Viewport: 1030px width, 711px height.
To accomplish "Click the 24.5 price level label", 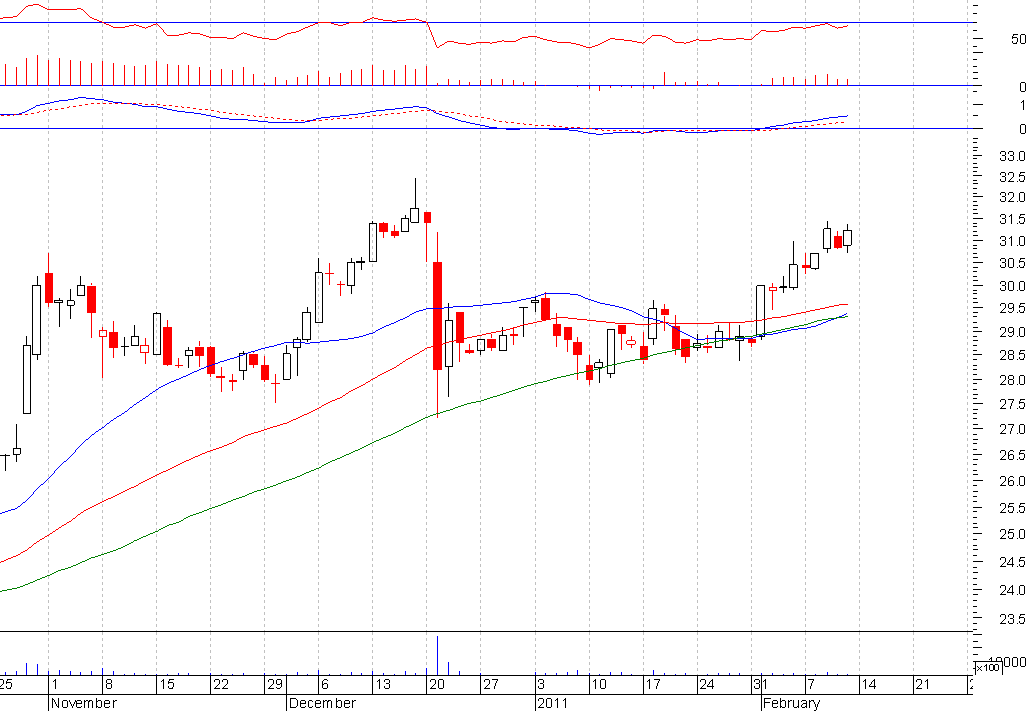I will point(1012,562).
